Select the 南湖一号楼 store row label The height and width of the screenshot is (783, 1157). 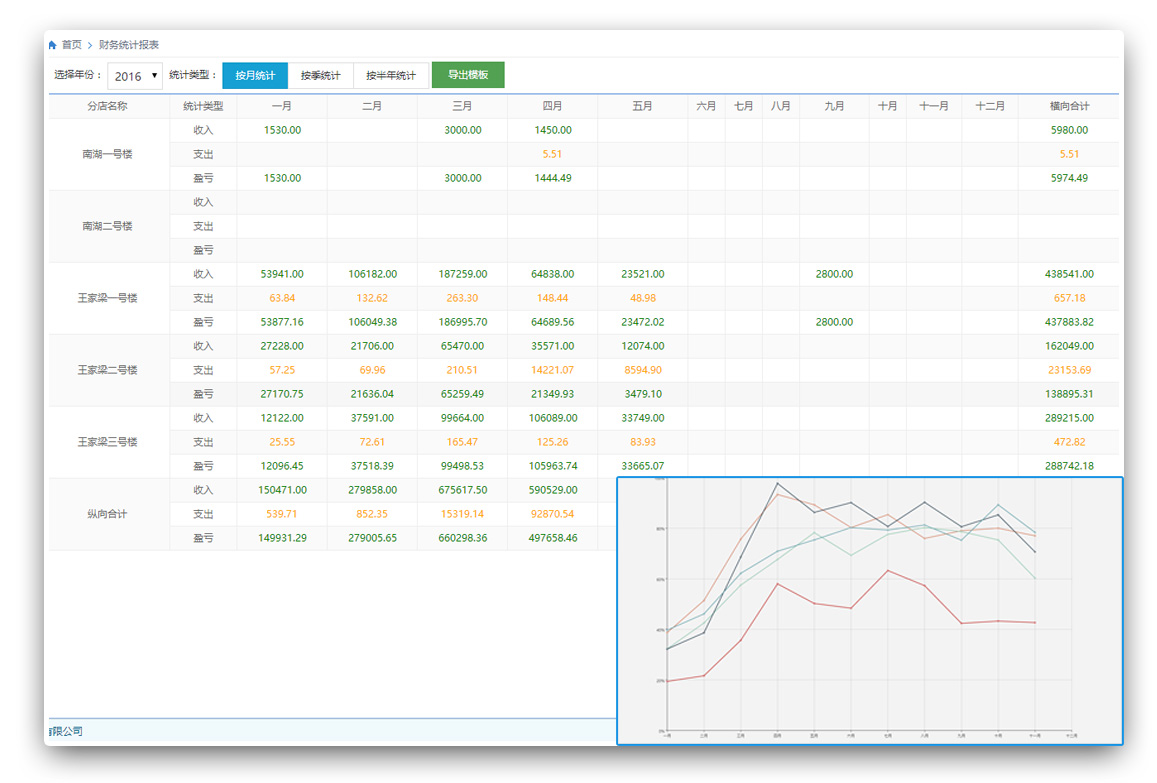pos(108,154)
